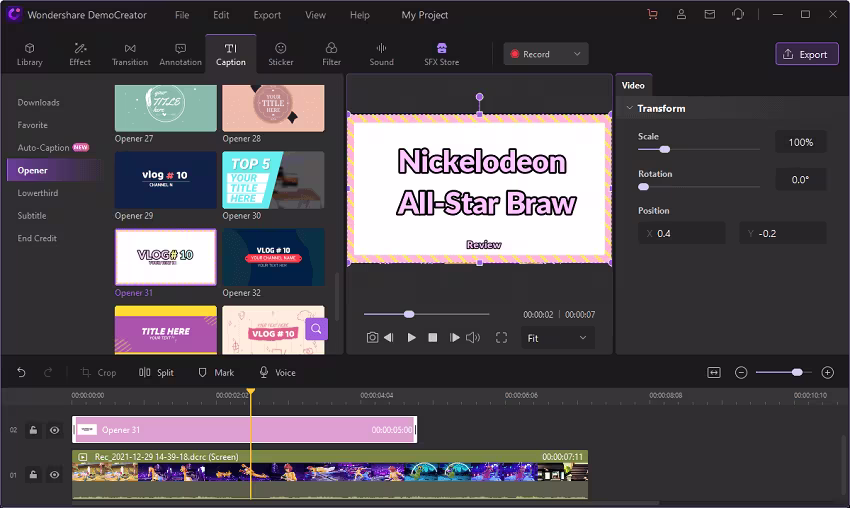
Task: Collapse the Transform section
Action: 629,108
